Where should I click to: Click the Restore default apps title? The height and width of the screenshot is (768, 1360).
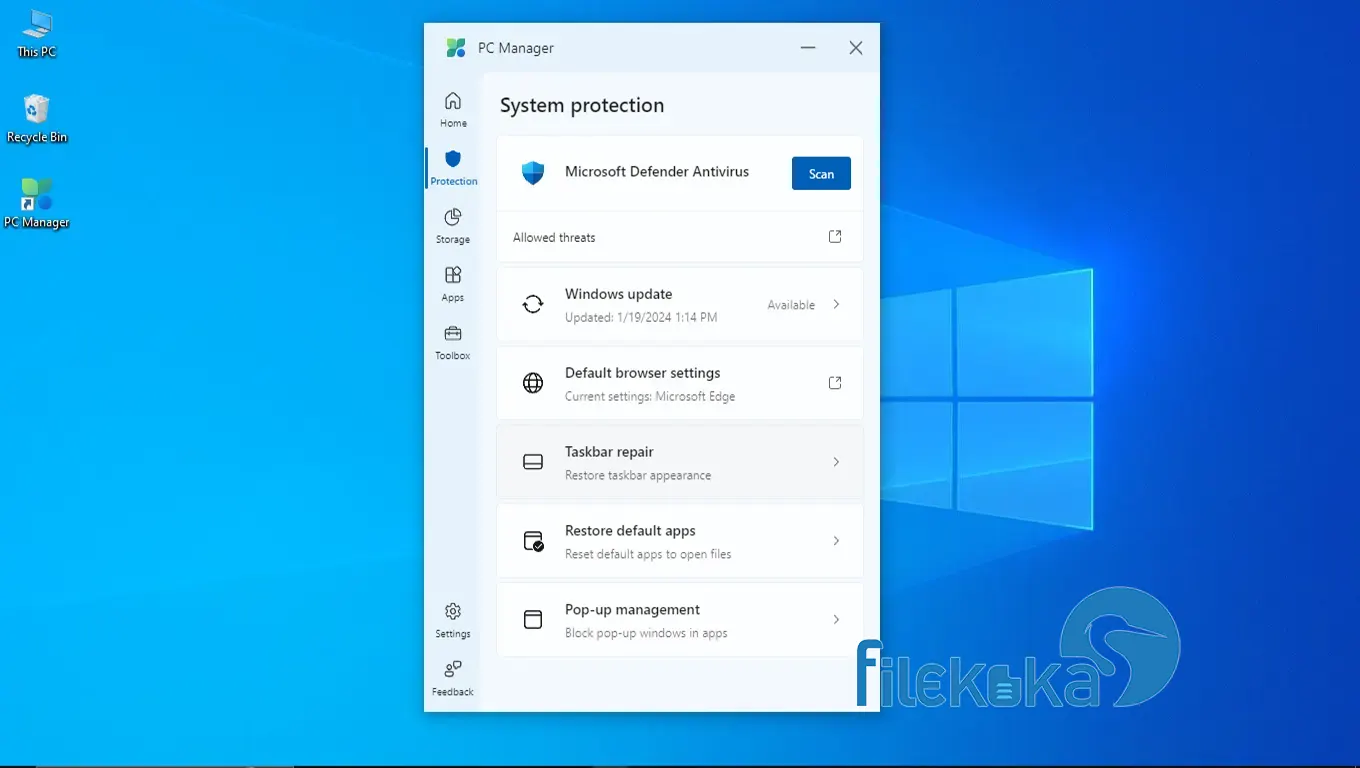point(630,531)
